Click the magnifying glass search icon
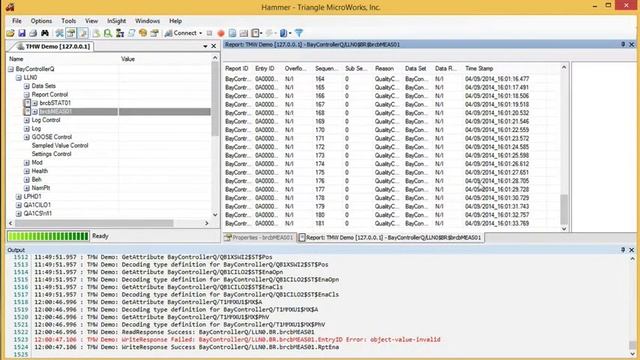Image resolution: width=640 pixels, height=360 pixels. 108,33
